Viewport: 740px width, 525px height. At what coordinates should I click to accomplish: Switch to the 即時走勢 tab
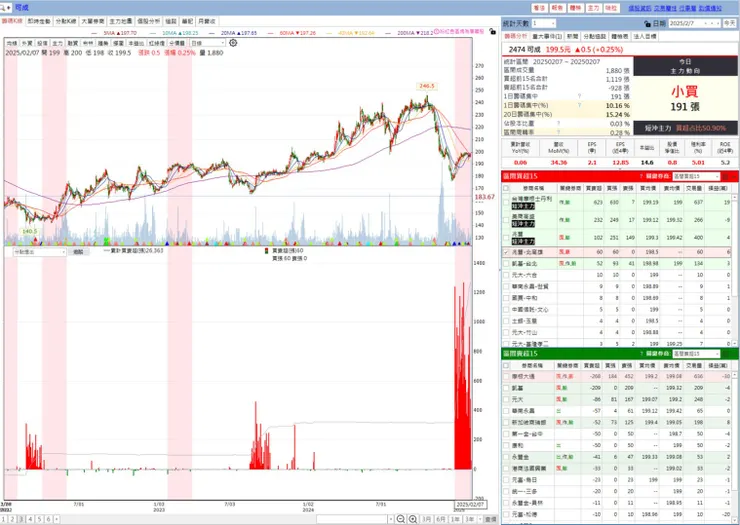pyautogui.click(x=39, y=21)
